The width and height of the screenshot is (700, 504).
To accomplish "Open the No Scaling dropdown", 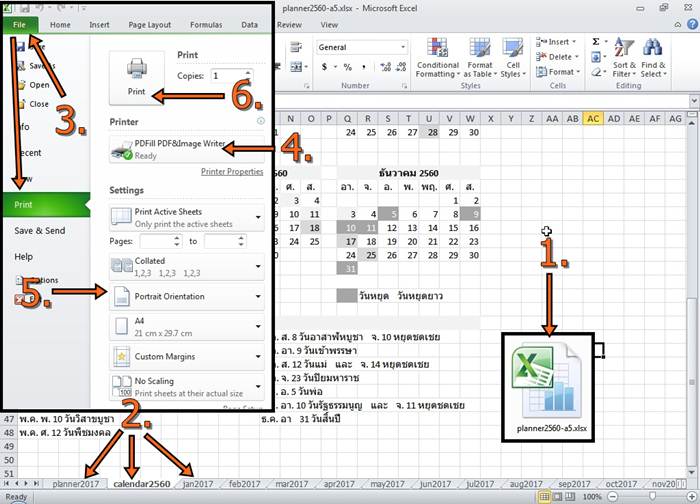I will [x=187, y=387].
